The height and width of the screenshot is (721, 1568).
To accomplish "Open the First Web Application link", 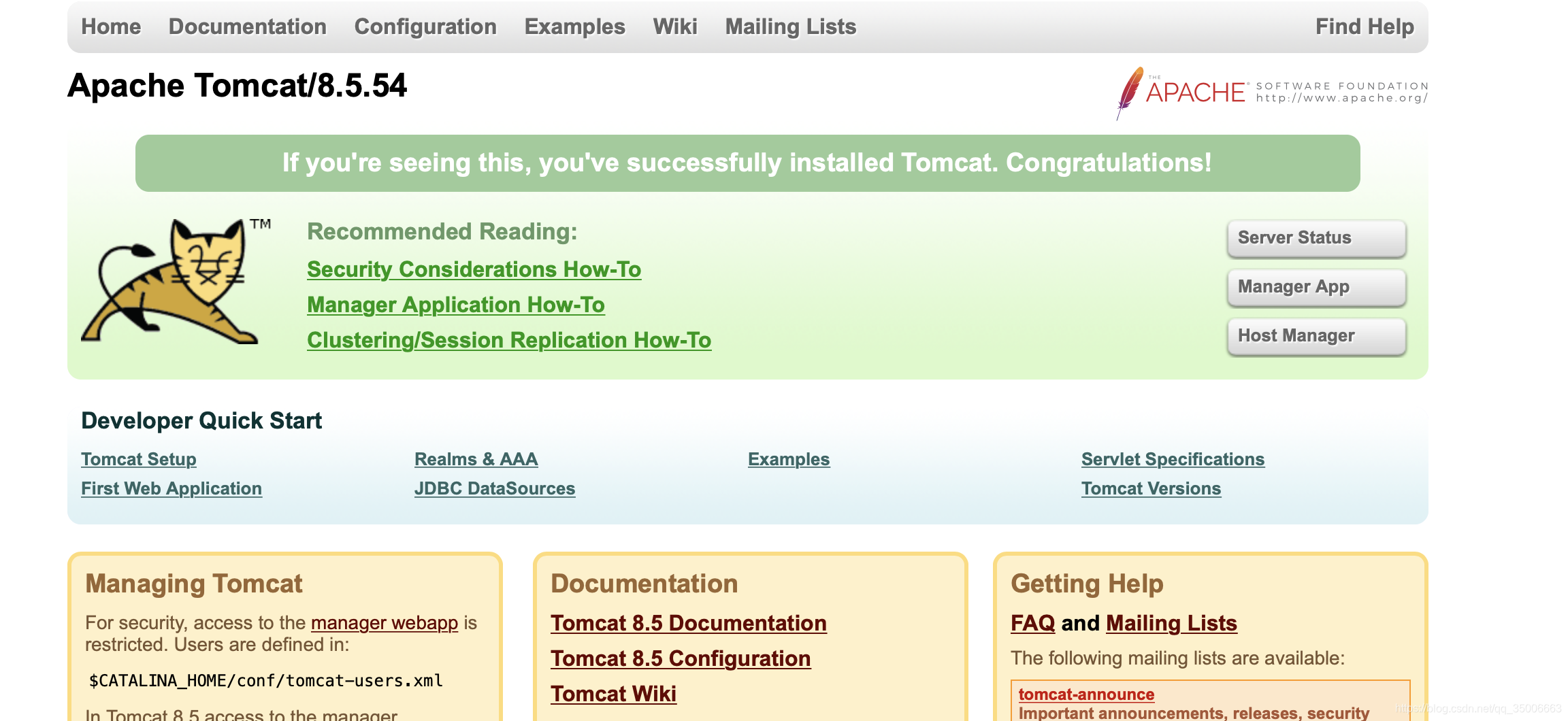I will coord(171,488).
